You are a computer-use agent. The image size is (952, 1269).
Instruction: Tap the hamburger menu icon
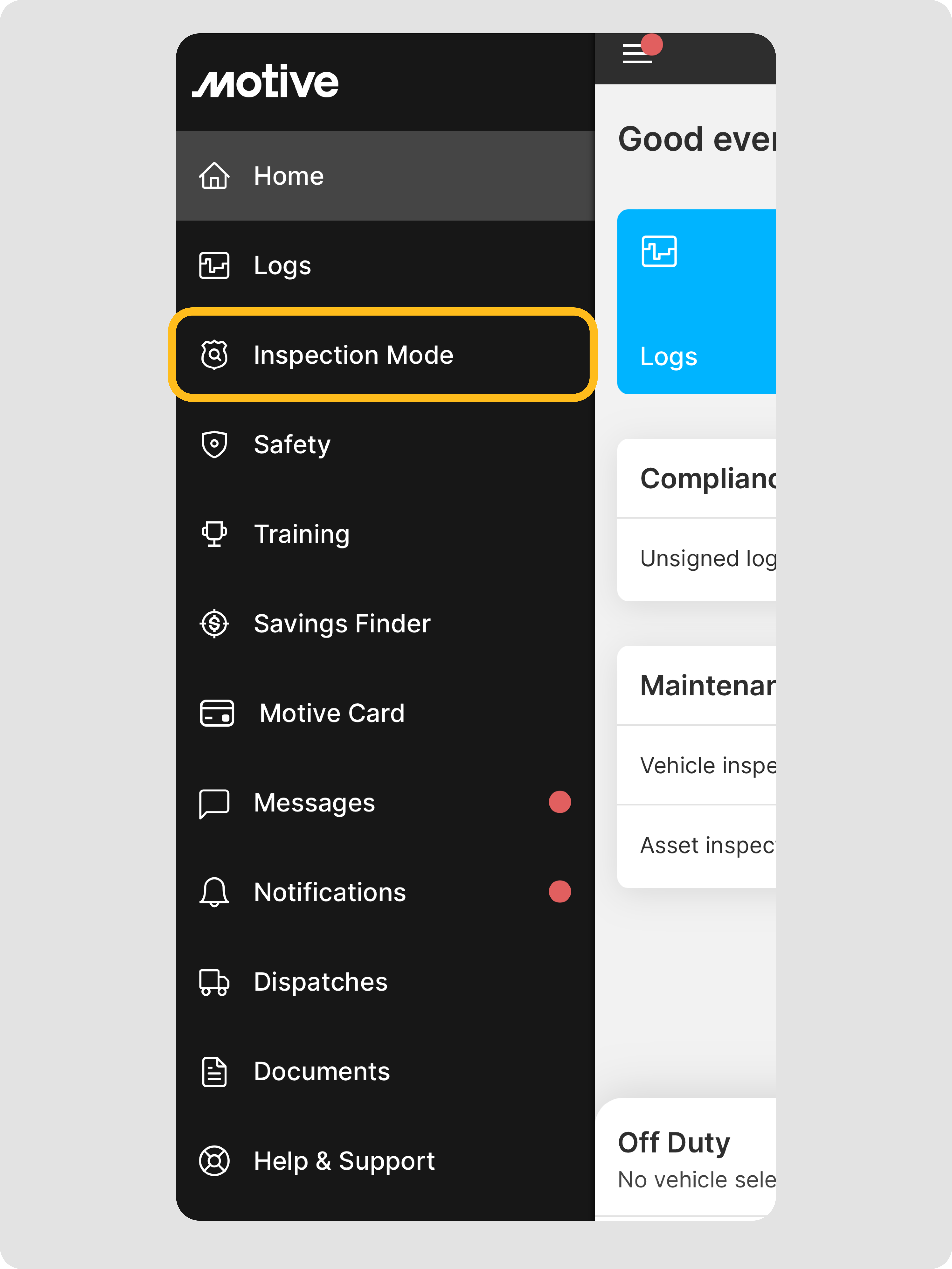(637, 53)
